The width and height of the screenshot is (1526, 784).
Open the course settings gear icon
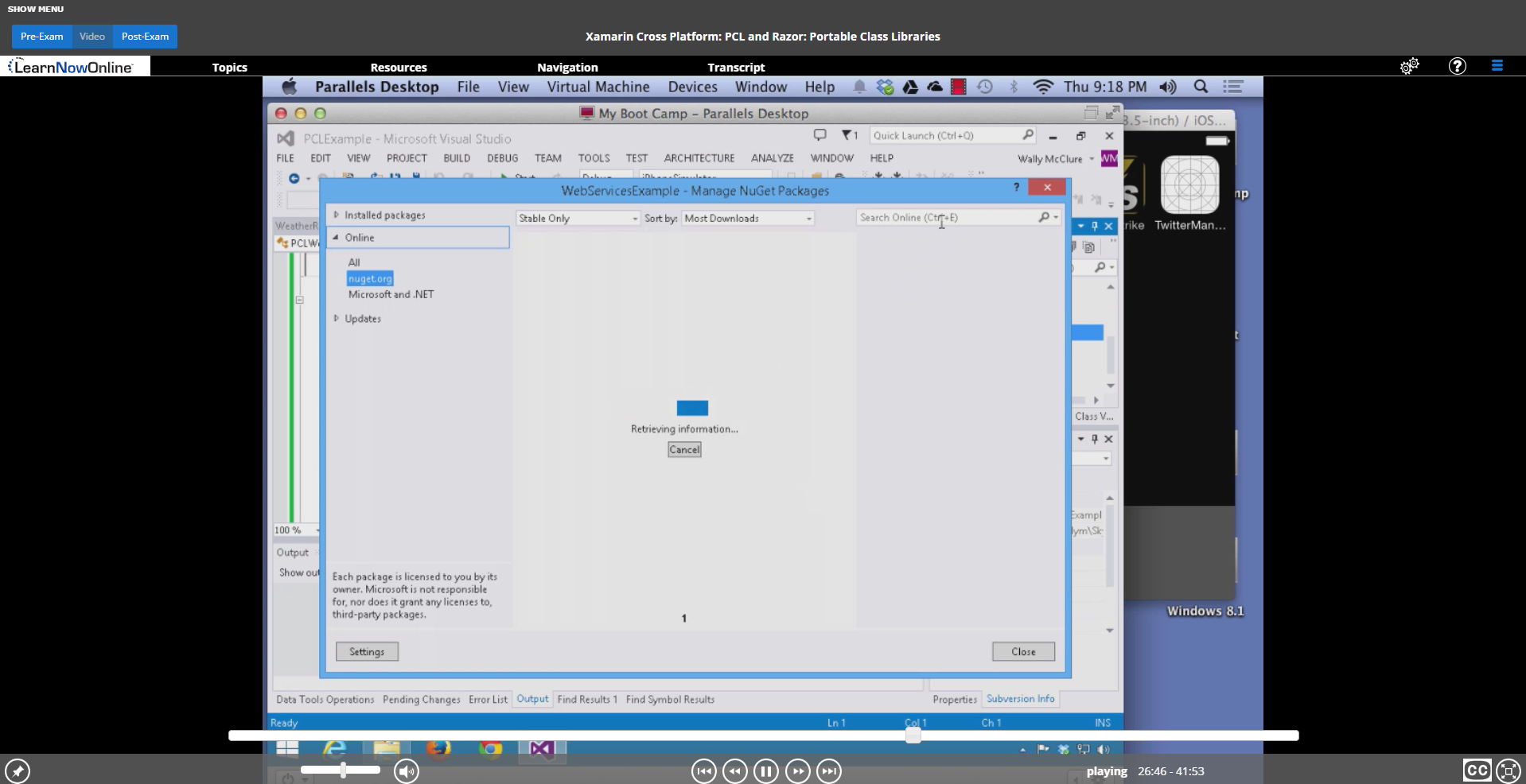pos(1409,67)
